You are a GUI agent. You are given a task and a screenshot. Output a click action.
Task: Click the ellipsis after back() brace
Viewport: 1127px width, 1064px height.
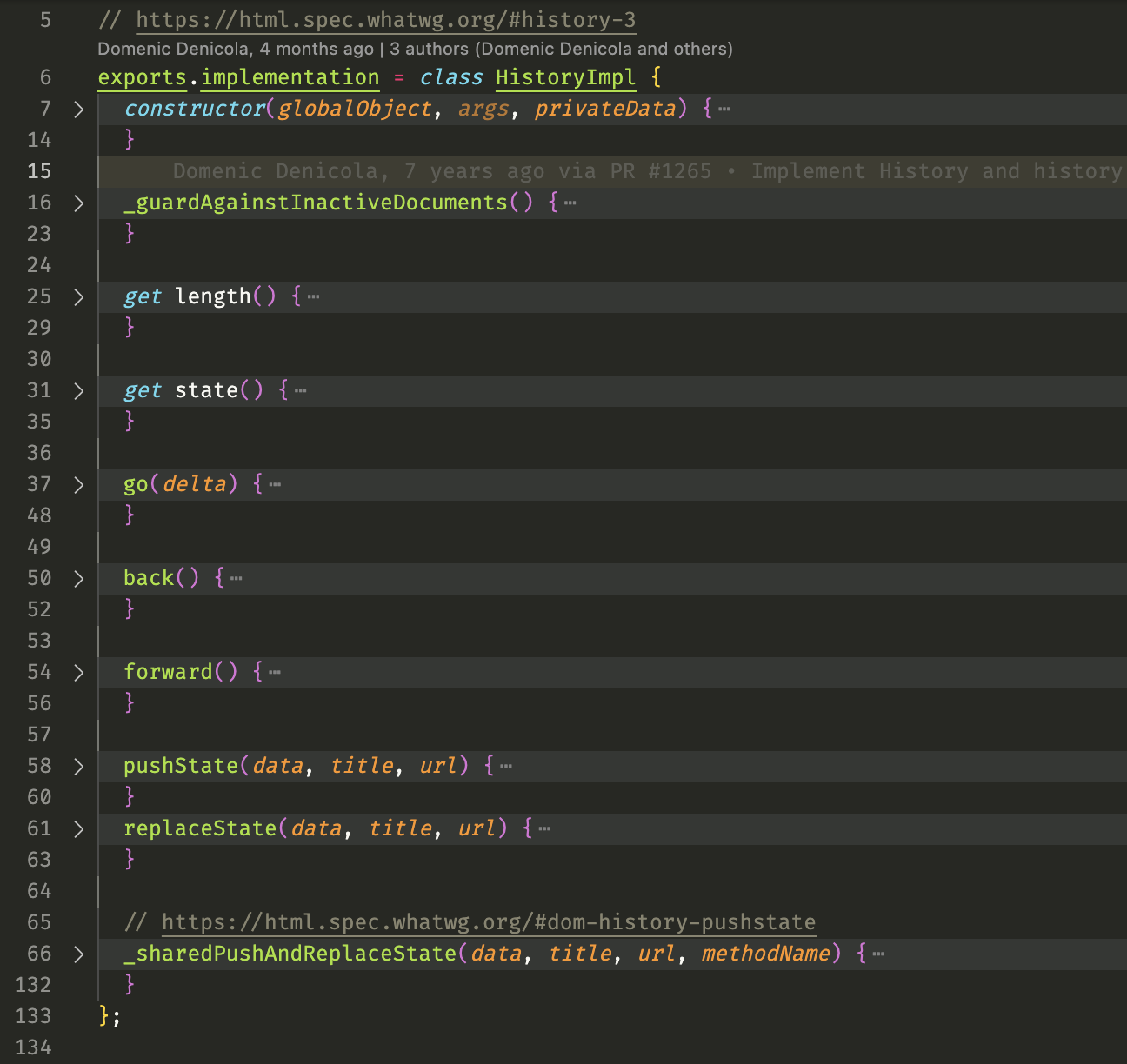pyautogui.click(x=237, y=578)
